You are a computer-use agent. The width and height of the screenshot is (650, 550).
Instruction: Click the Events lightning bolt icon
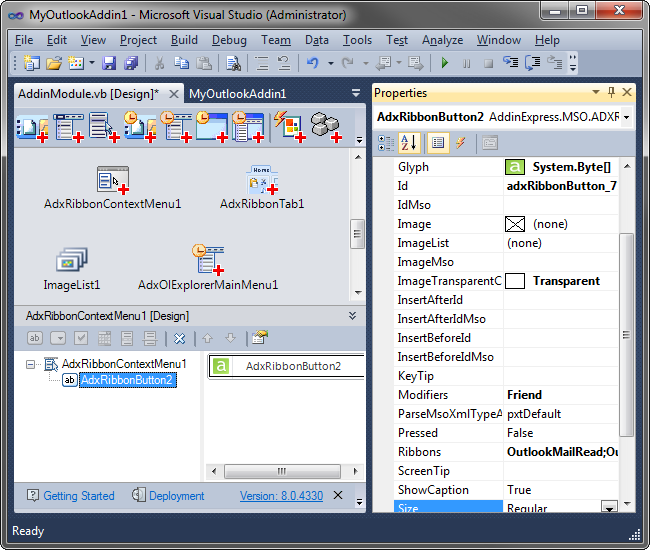point(460,143)
